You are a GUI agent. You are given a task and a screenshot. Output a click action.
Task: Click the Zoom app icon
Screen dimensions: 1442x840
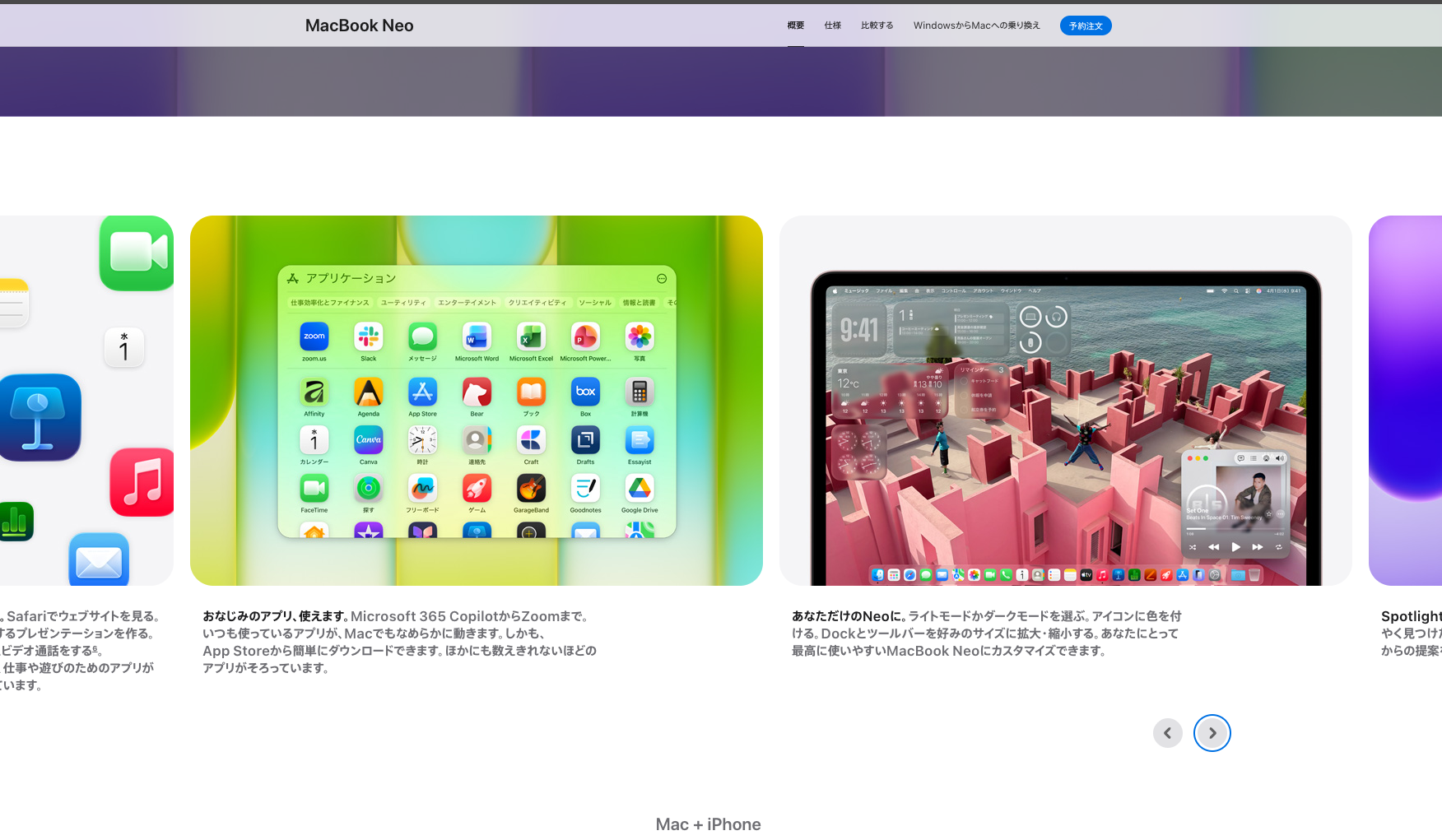point(314,336)
